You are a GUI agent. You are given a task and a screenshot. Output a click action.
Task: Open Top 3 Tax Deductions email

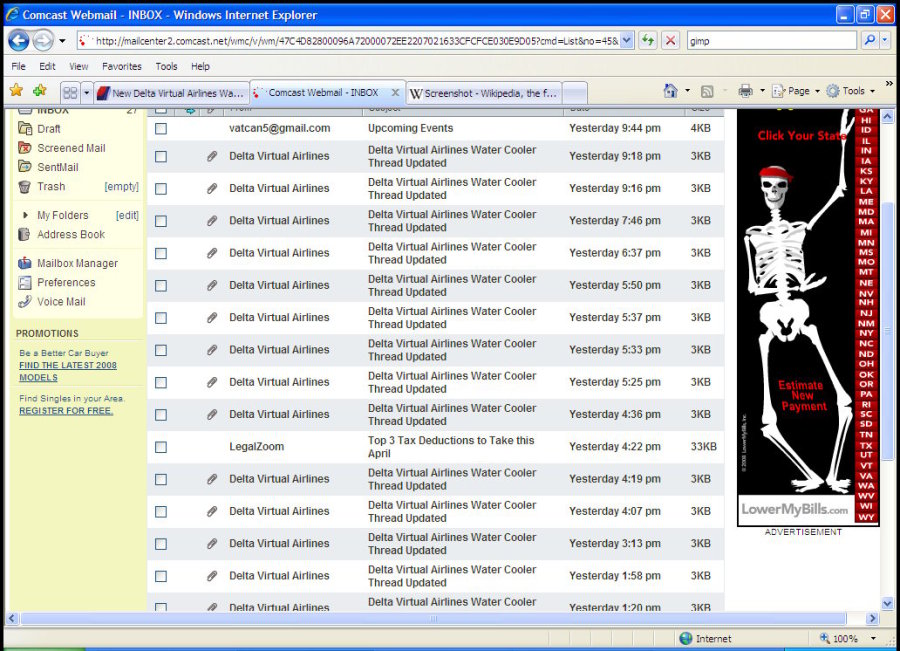(x=451, y=447)
